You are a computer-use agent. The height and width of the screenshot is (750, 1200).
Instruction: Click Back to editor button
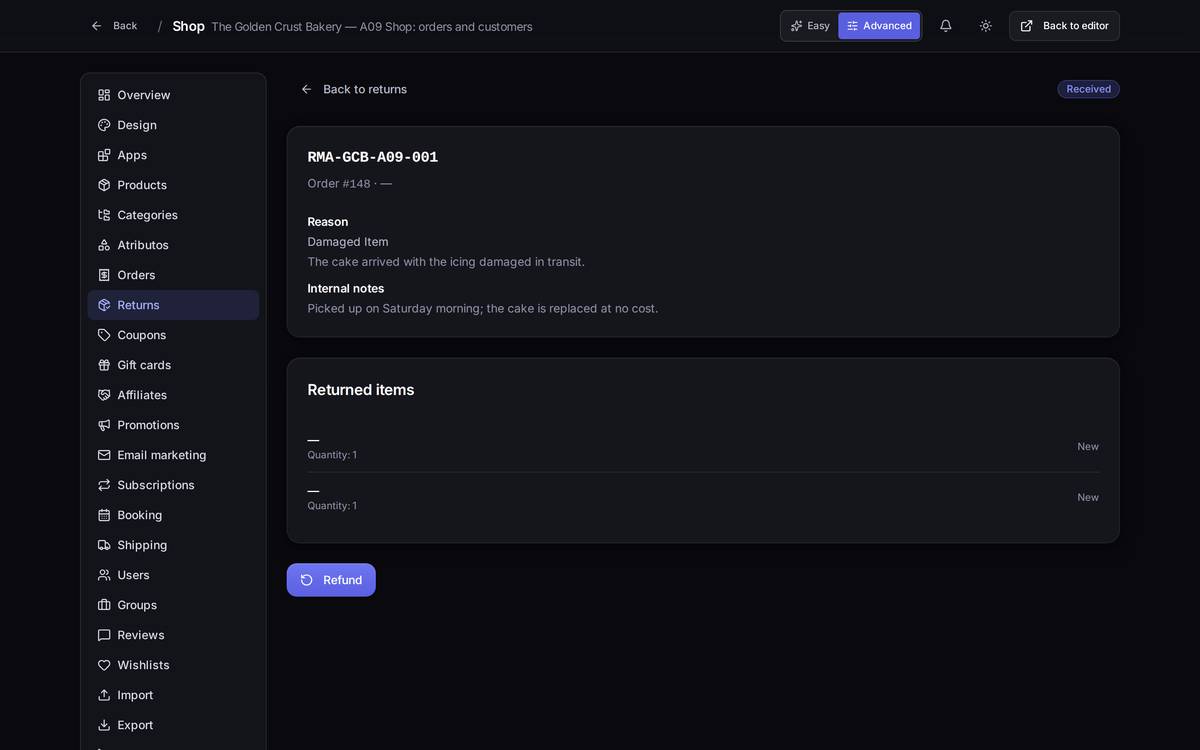point(1064,26)
